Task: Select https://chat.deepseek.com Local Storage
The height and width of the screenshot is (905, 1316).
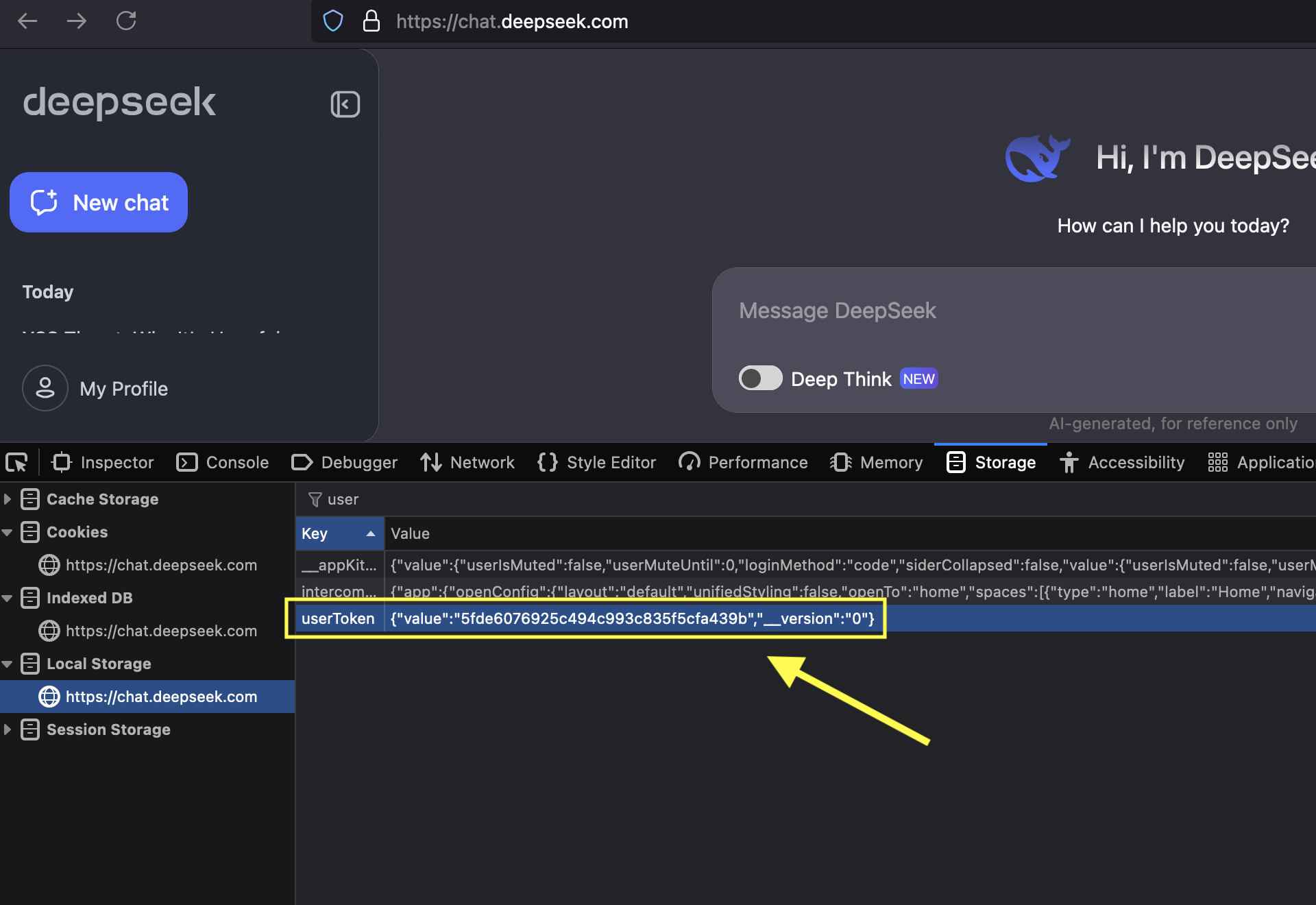Action: (x=161, y=696)
